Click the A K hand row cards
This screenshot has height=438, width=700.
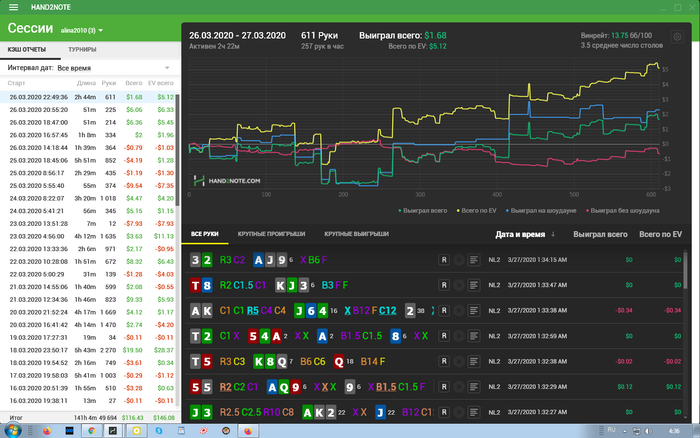[x=201, y=311]
